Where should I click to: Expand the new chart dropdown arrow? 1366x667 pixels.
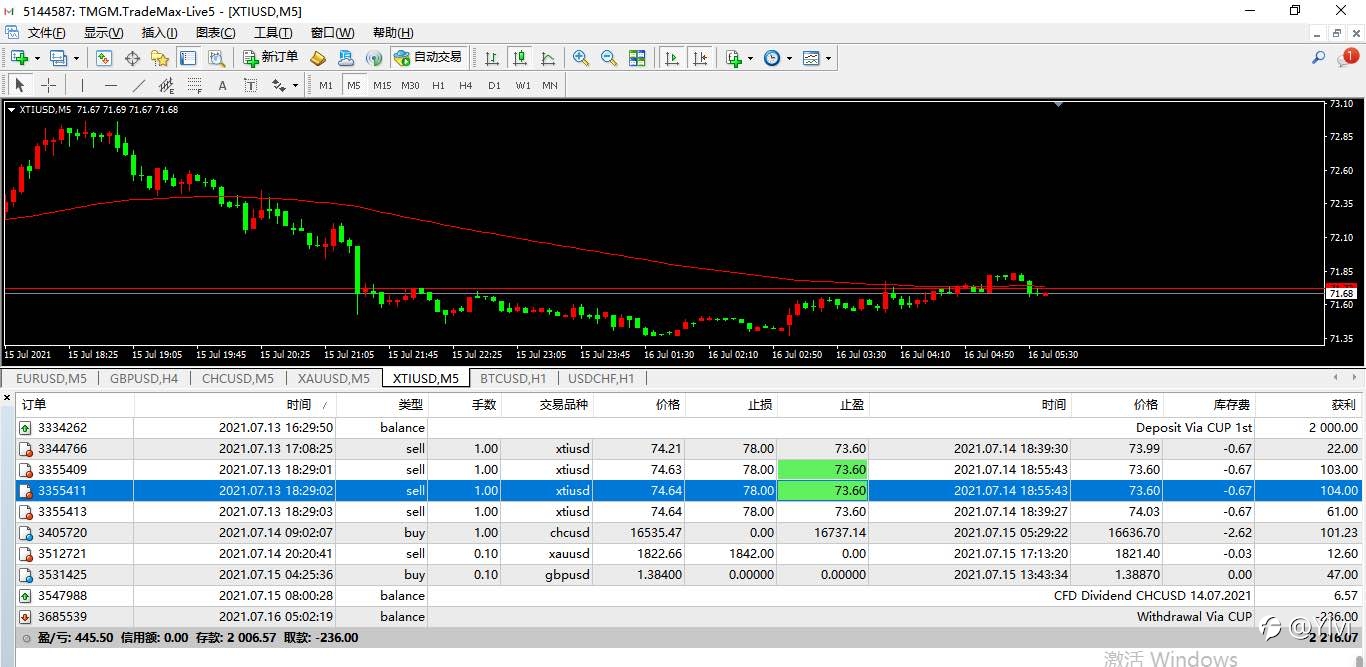coord(37,58)
